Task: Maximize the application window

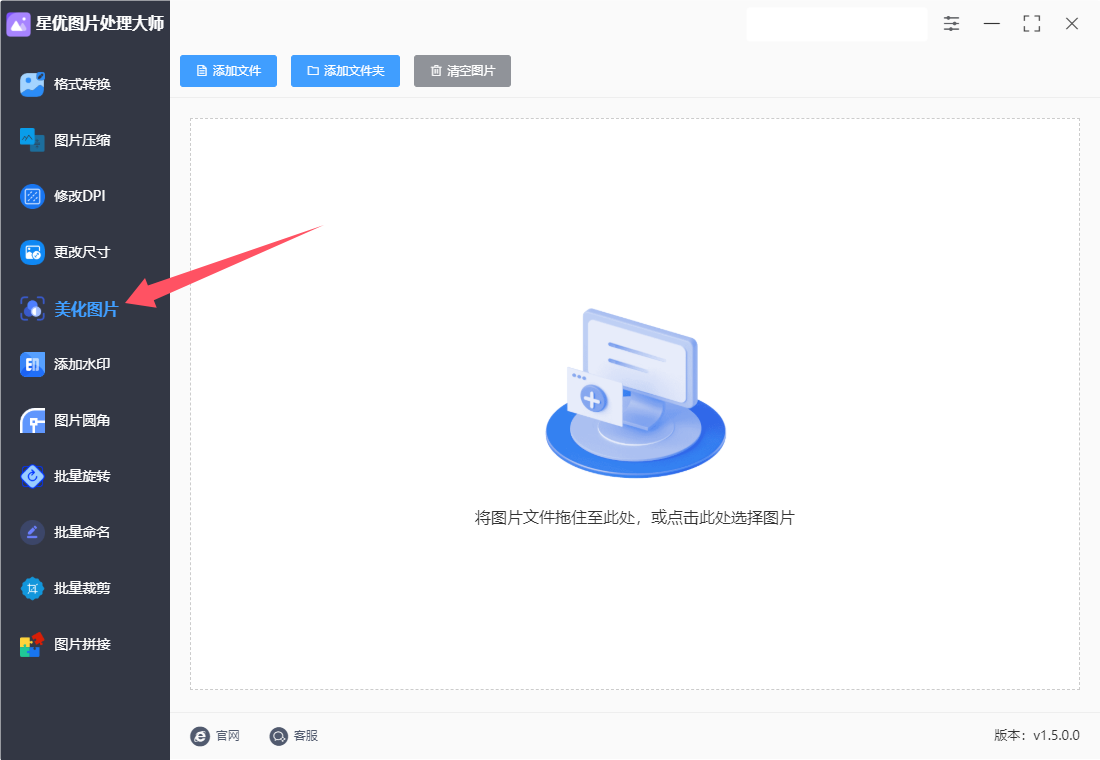Action: pyautogui.click(x=1031, y=24)
